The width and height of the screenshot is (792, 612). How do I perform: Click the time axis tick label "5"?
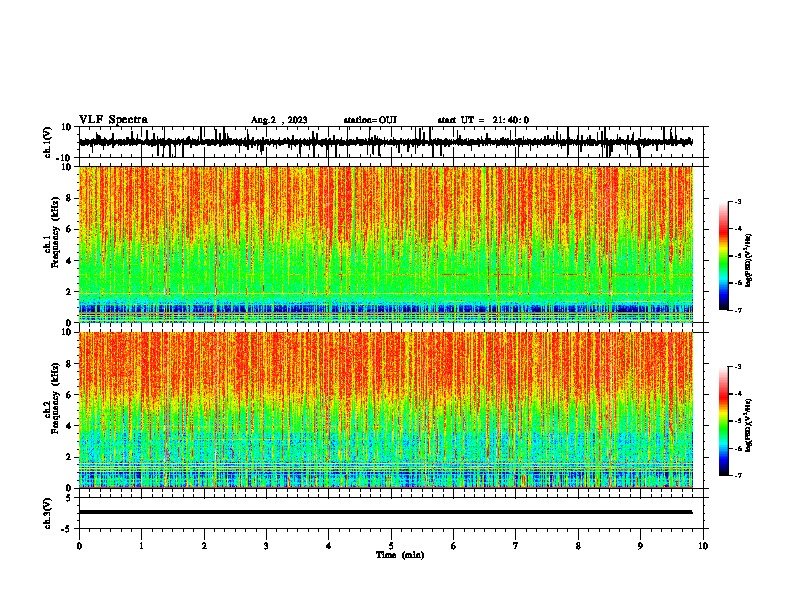pos(391,546)
